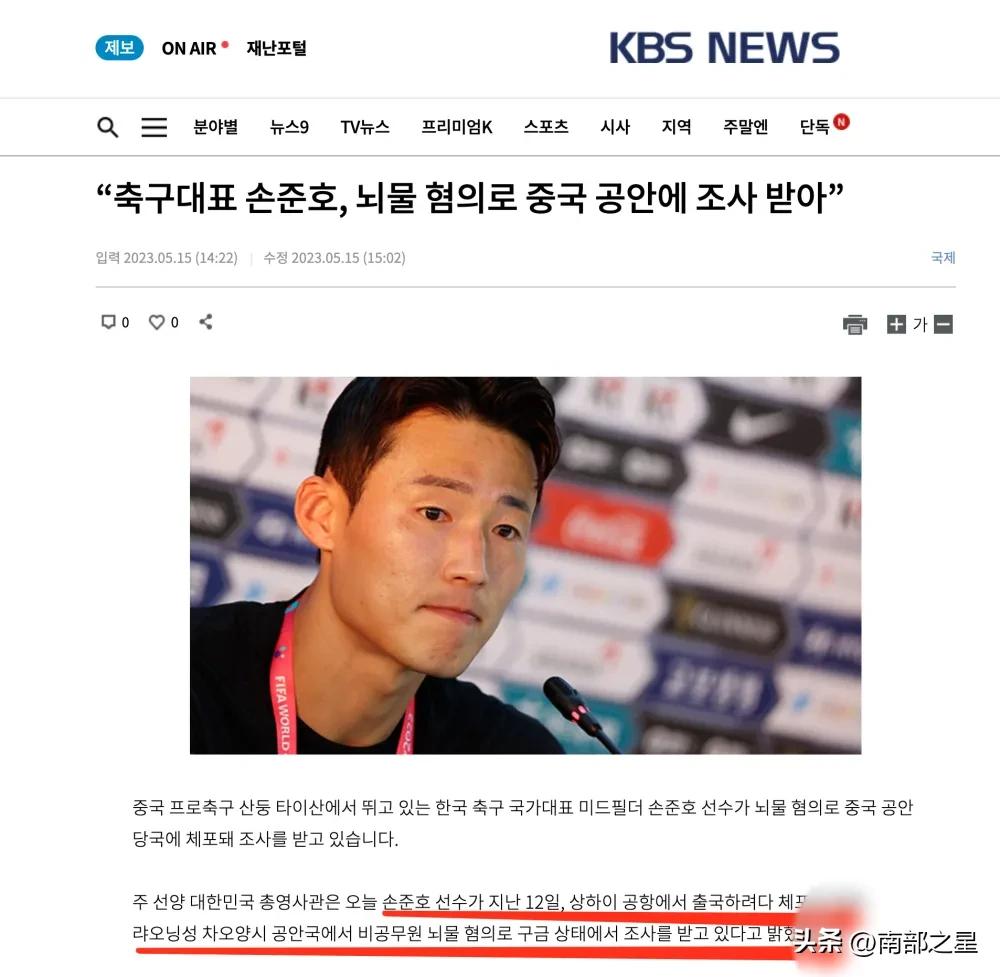The image size is (1000, 977).
Task: Switch to the 스포츠 section
Action: tap(545, 127)
